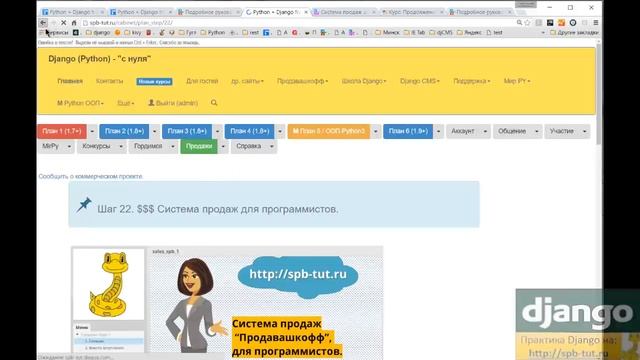640x360 pixels.
Task: Open the Chrome hamburger menu
Action: pos(596,23)
